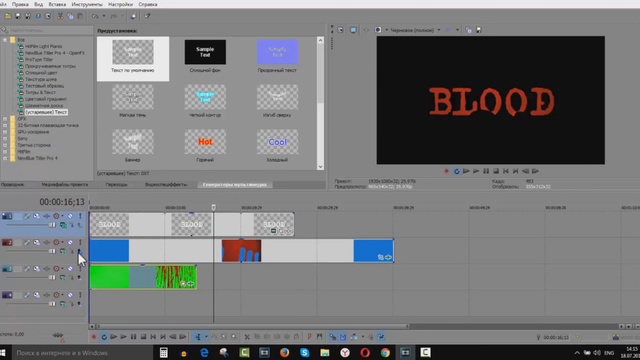Switch to the Видеоспецэффекты tab
640x360 pixels.
(x=166, y=184)
